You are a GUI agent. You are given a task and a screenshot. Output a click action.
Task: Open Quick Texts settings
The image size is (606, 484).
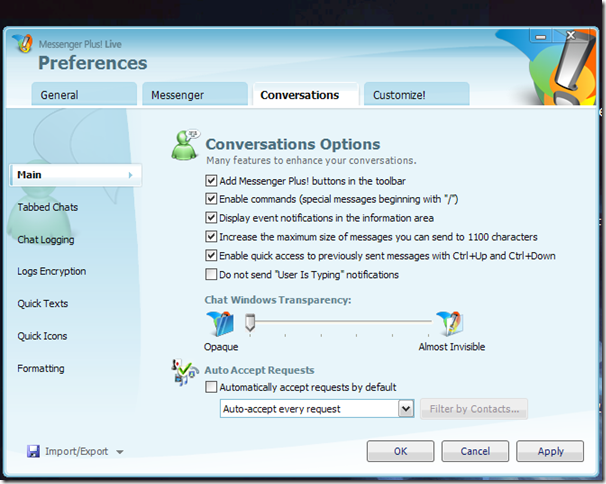coord(43,303)
